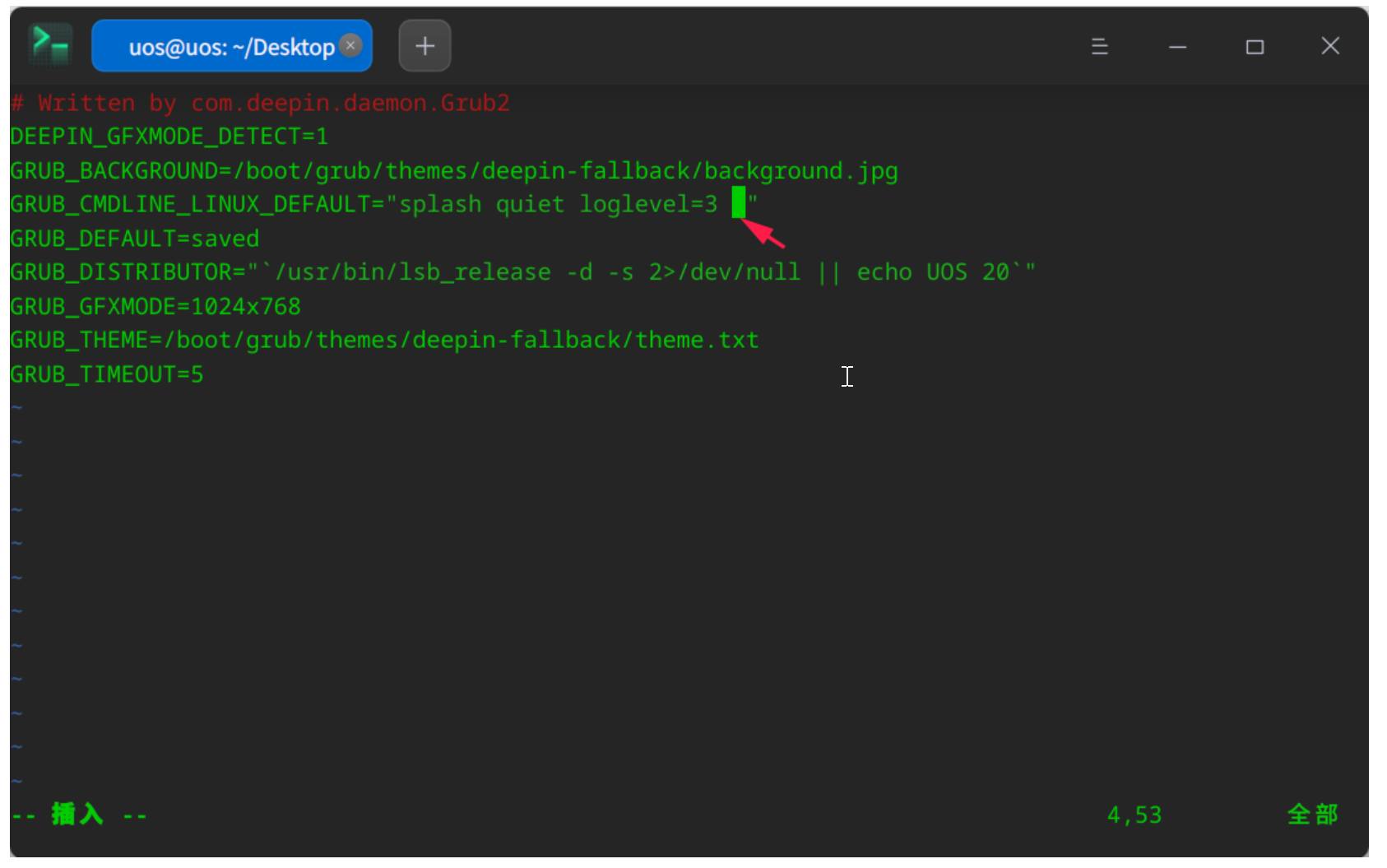
Task: Click the GRUB_GFXMODE=1024x768 value
Action: 245,307
